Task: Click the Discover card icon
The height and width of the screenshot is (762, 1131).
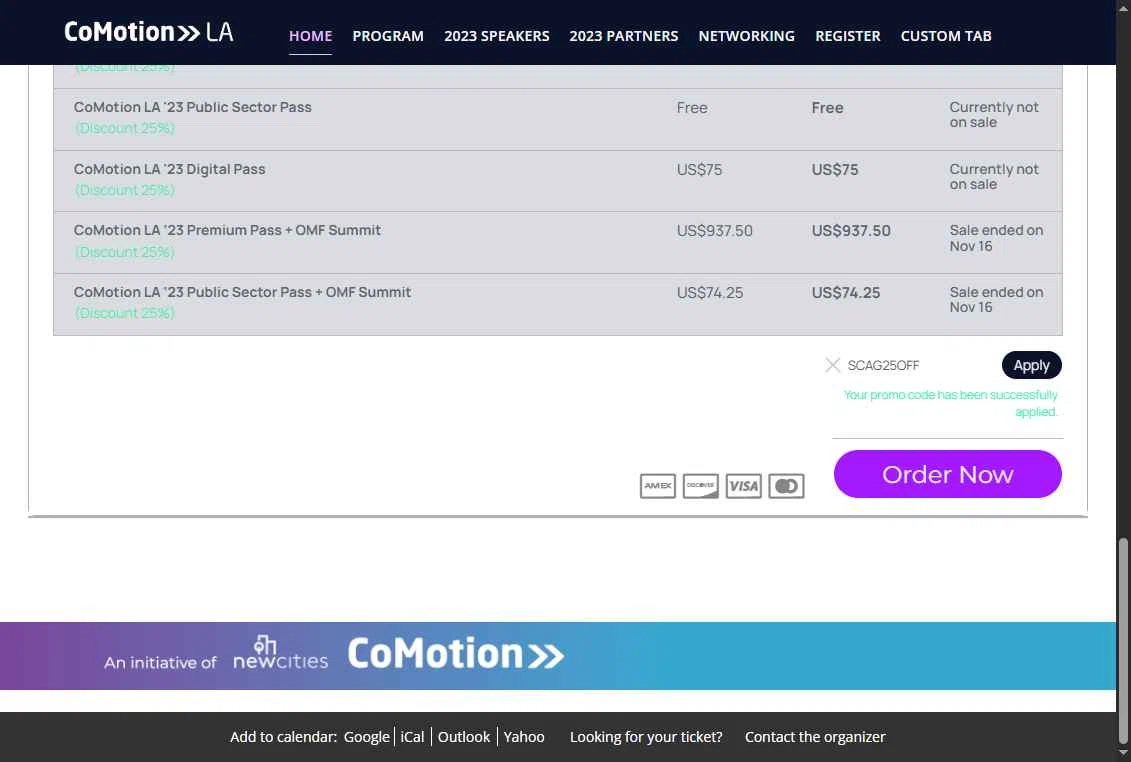Action: point(700,486)
